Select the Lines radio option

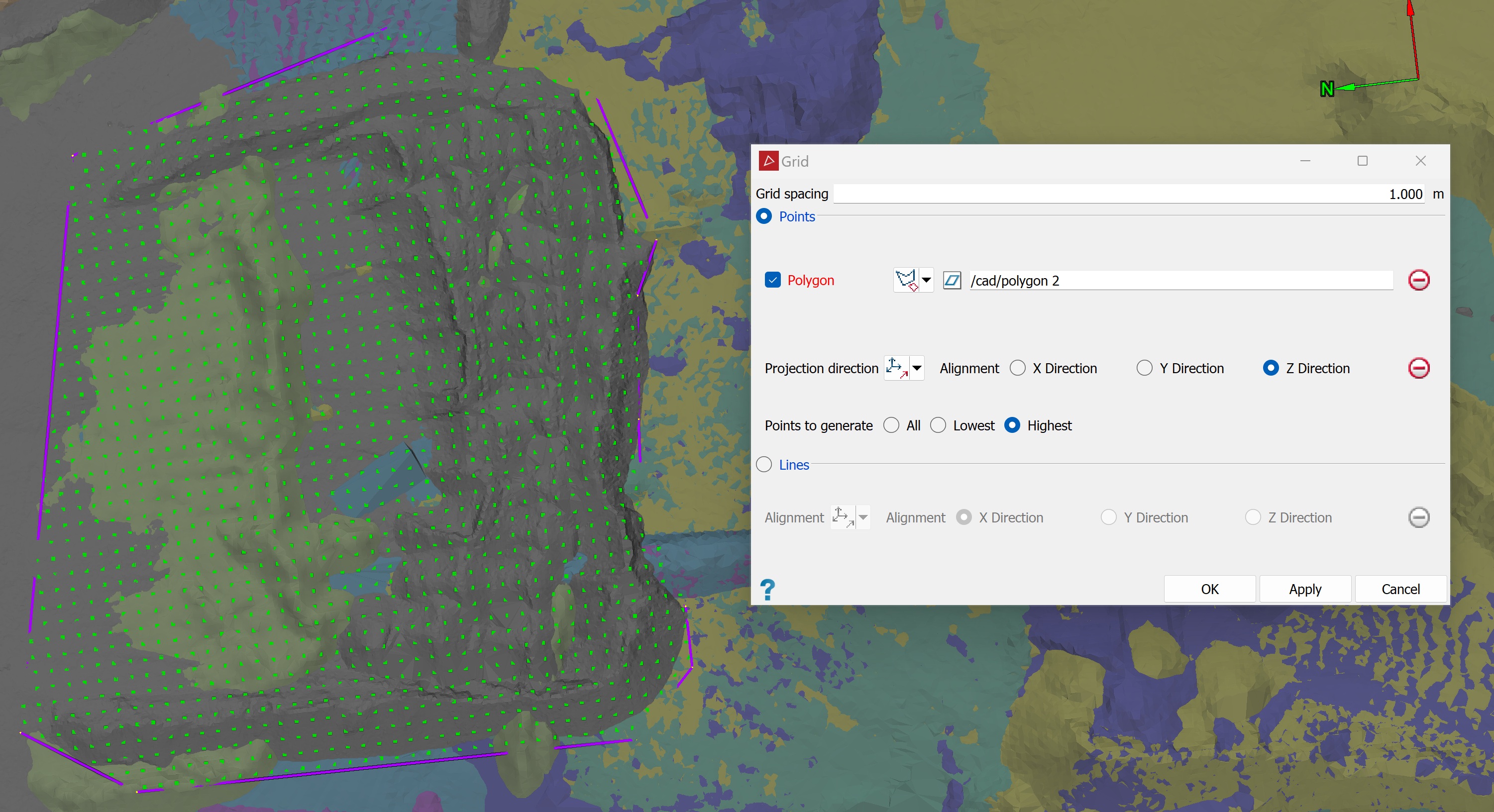(x=764, y=465)
